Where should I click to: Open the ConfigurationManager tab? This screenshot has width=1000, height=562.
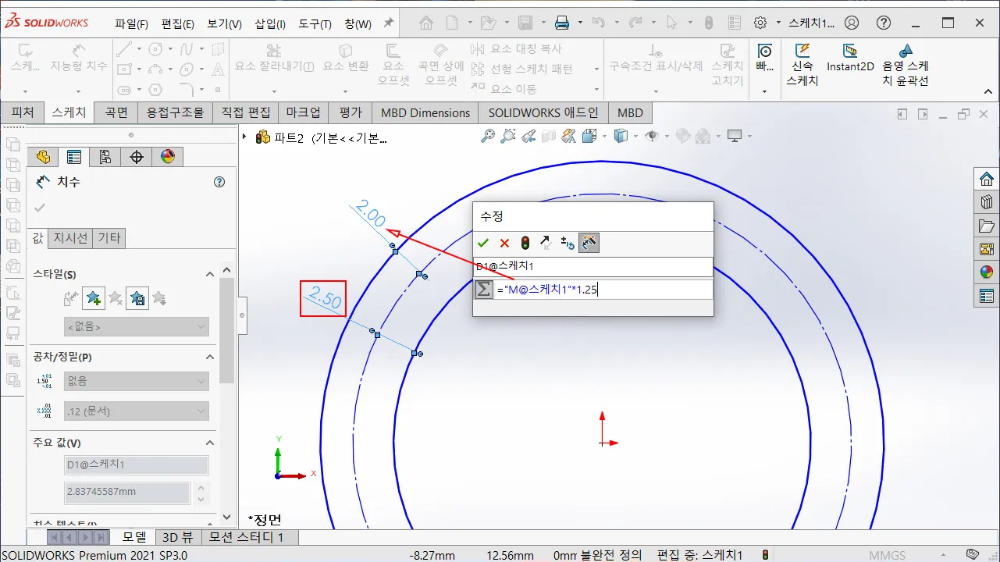105,157
